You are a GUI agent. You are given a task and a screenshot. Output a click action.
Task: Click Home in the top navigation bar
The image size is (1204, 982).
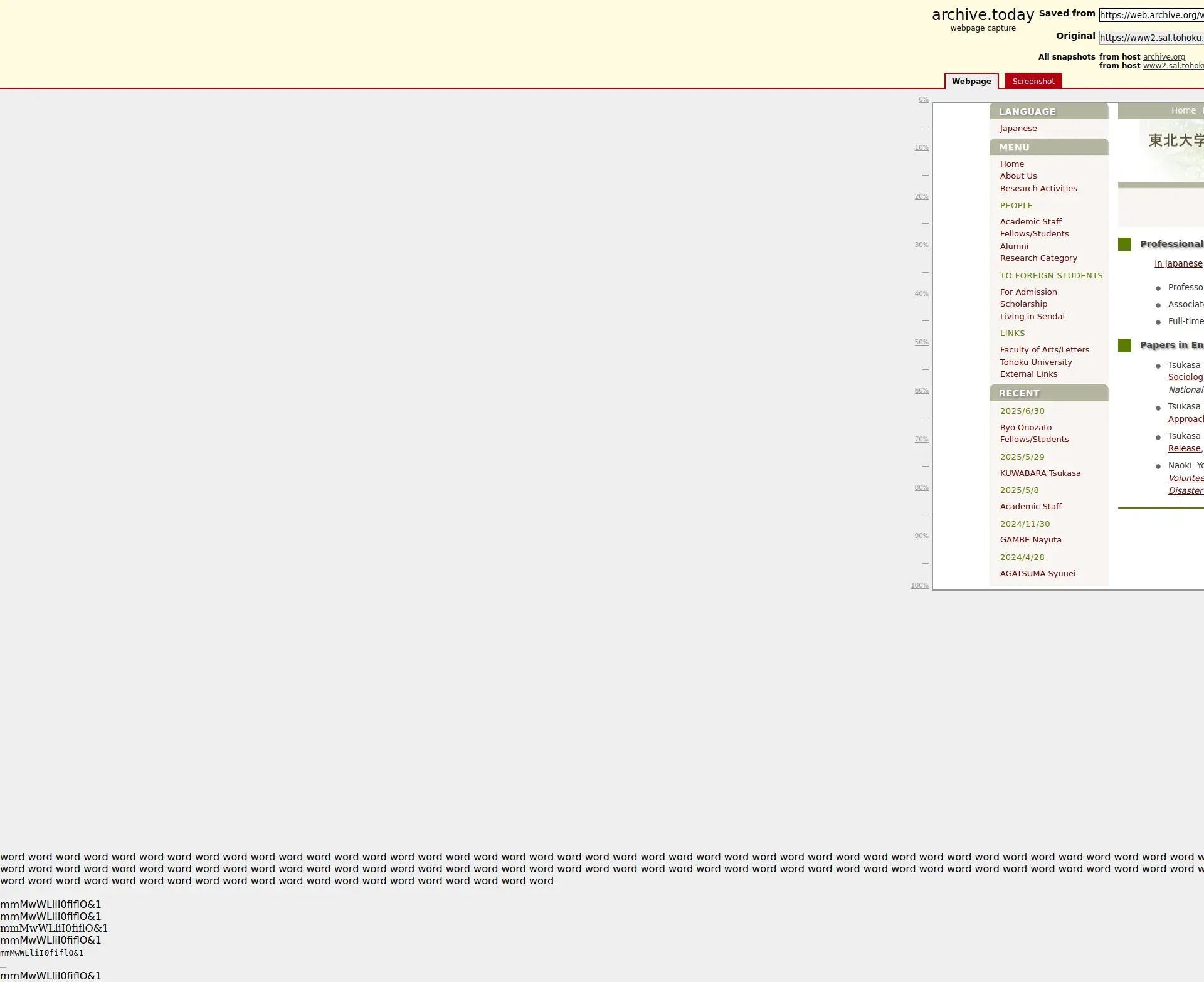[1183, 111]
